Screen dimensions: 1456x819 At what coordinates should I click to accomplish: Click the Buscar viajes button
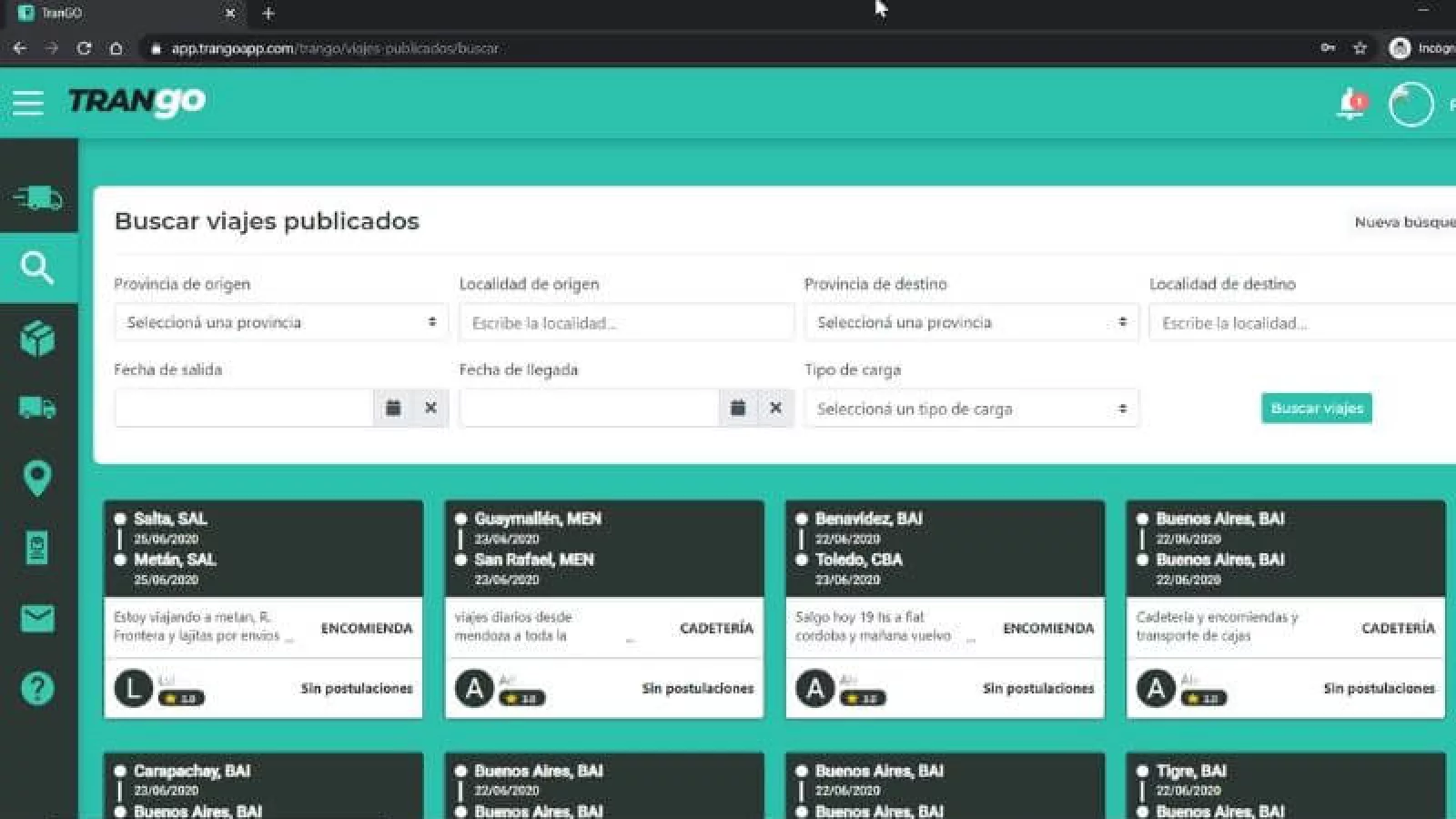click(1316, 408)
